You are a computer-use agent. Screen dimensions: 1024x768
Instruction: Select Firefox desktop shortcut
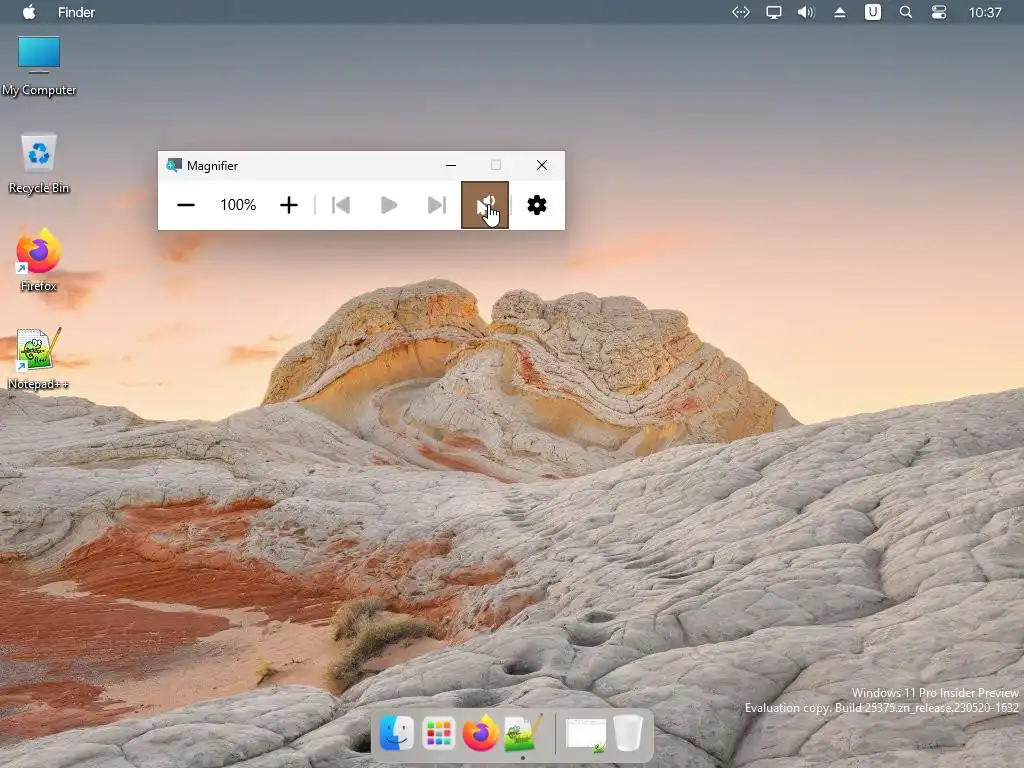tap(39, 261)
